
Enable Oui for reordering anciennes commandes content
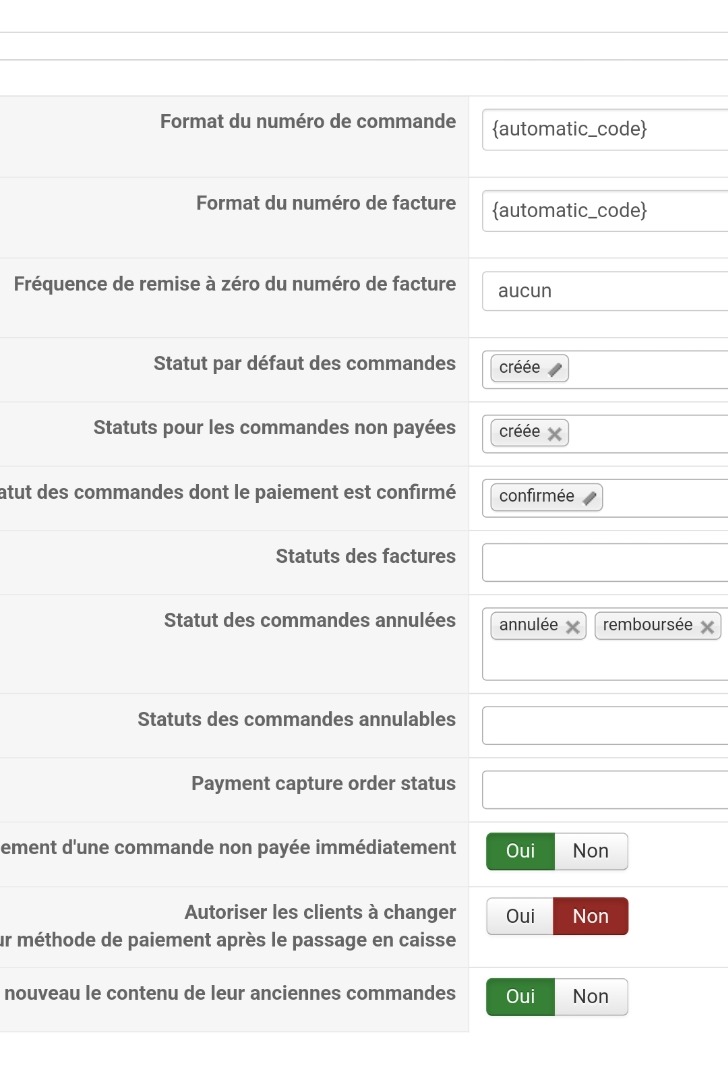pyautogui.click(x=520, y=996)
